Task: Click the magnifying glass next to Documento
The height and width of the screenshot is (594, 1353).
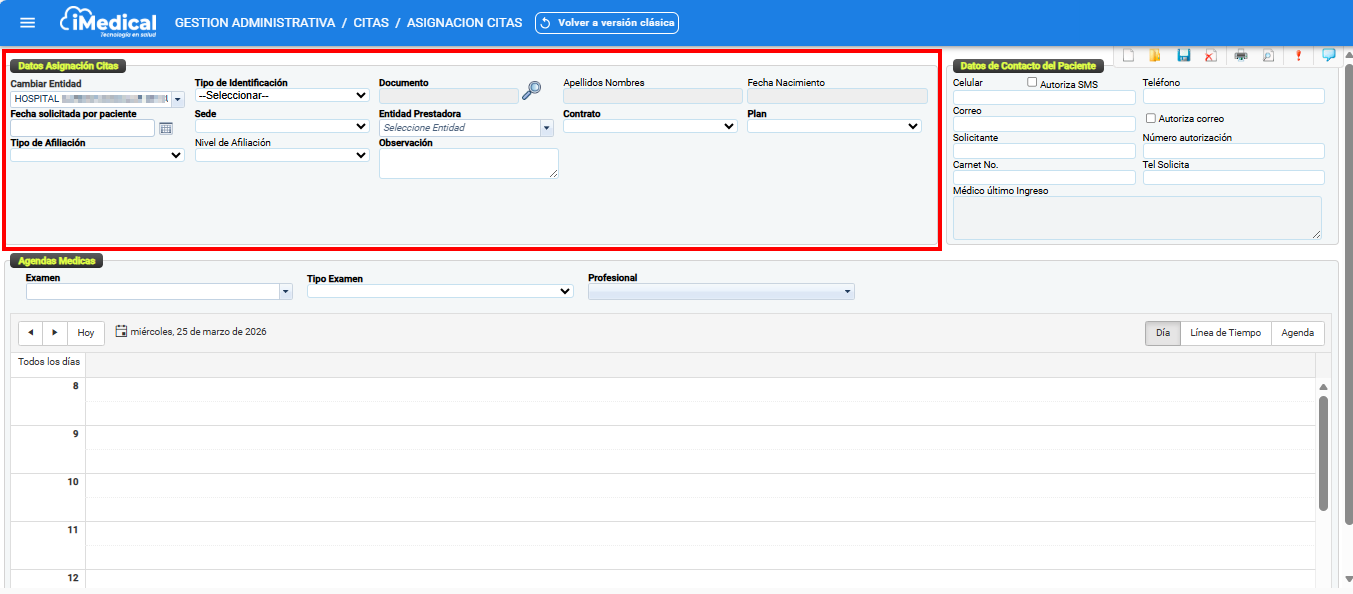Action: (532, 91)
